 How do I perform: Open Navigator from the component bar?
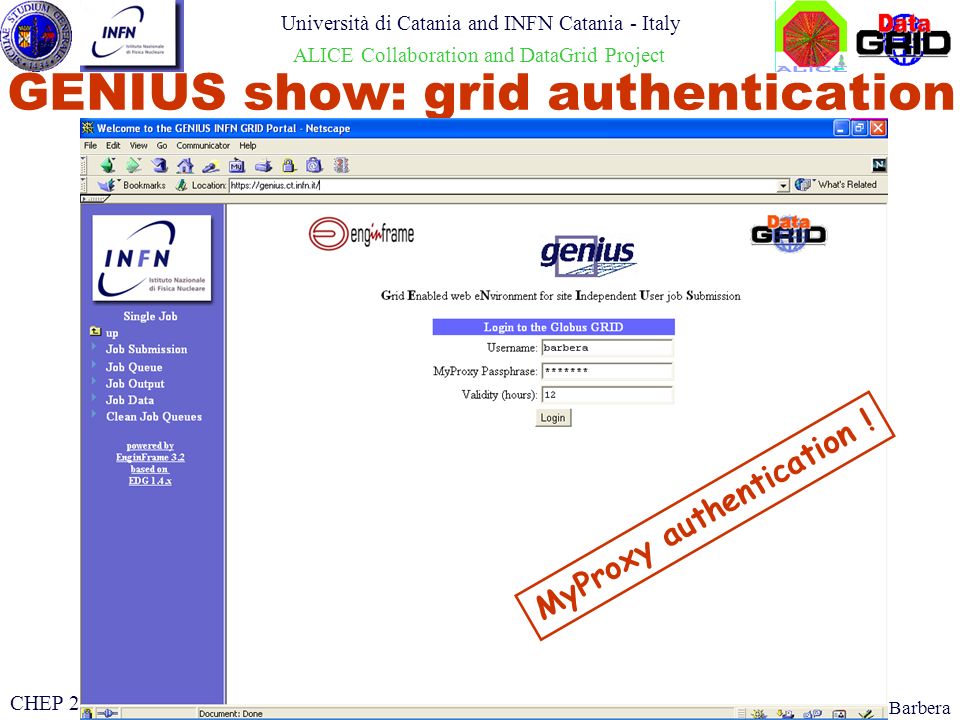[759, 714]
